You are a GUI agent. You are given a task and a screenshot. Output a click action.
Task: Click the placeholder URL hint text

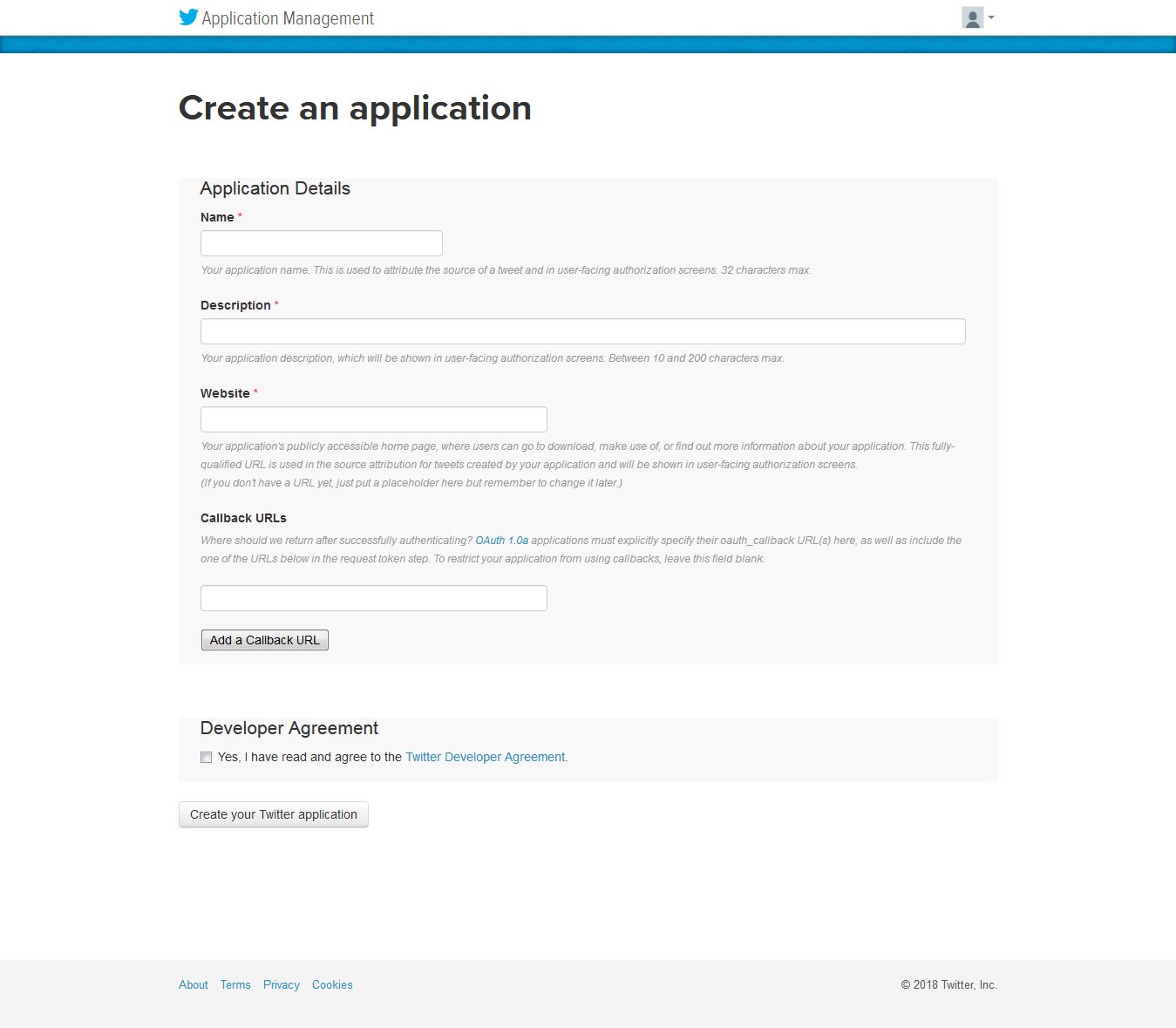411,483
